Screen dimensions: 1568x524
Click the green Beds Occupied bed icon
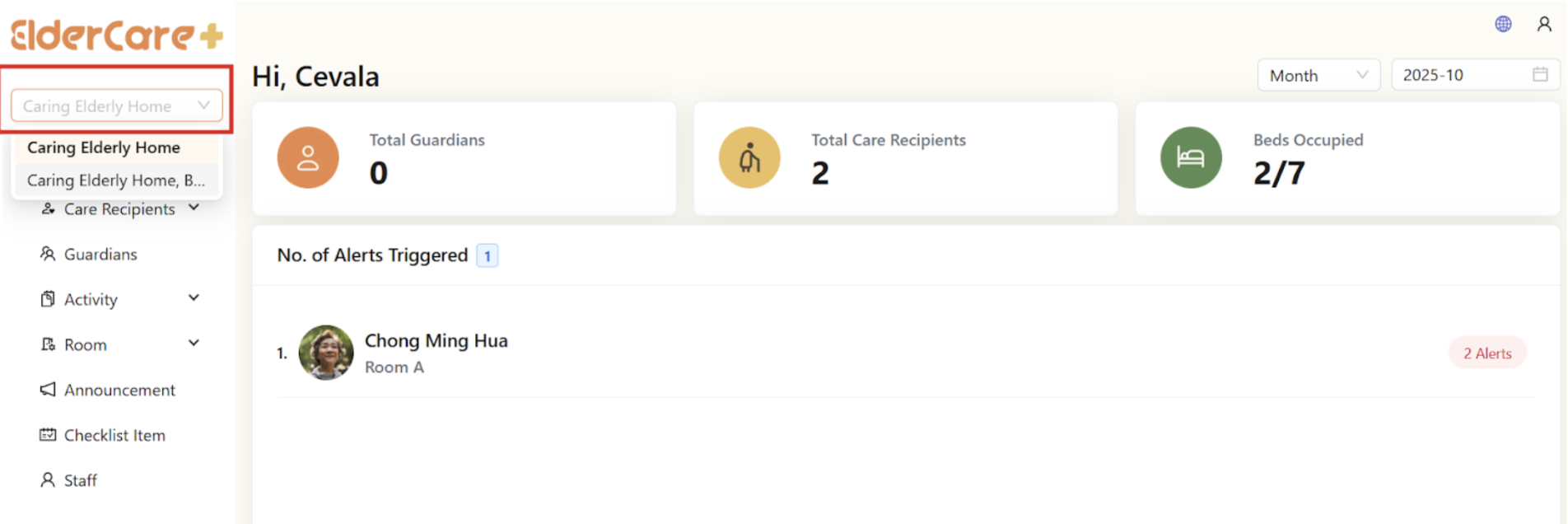[x=1191, y=157]
